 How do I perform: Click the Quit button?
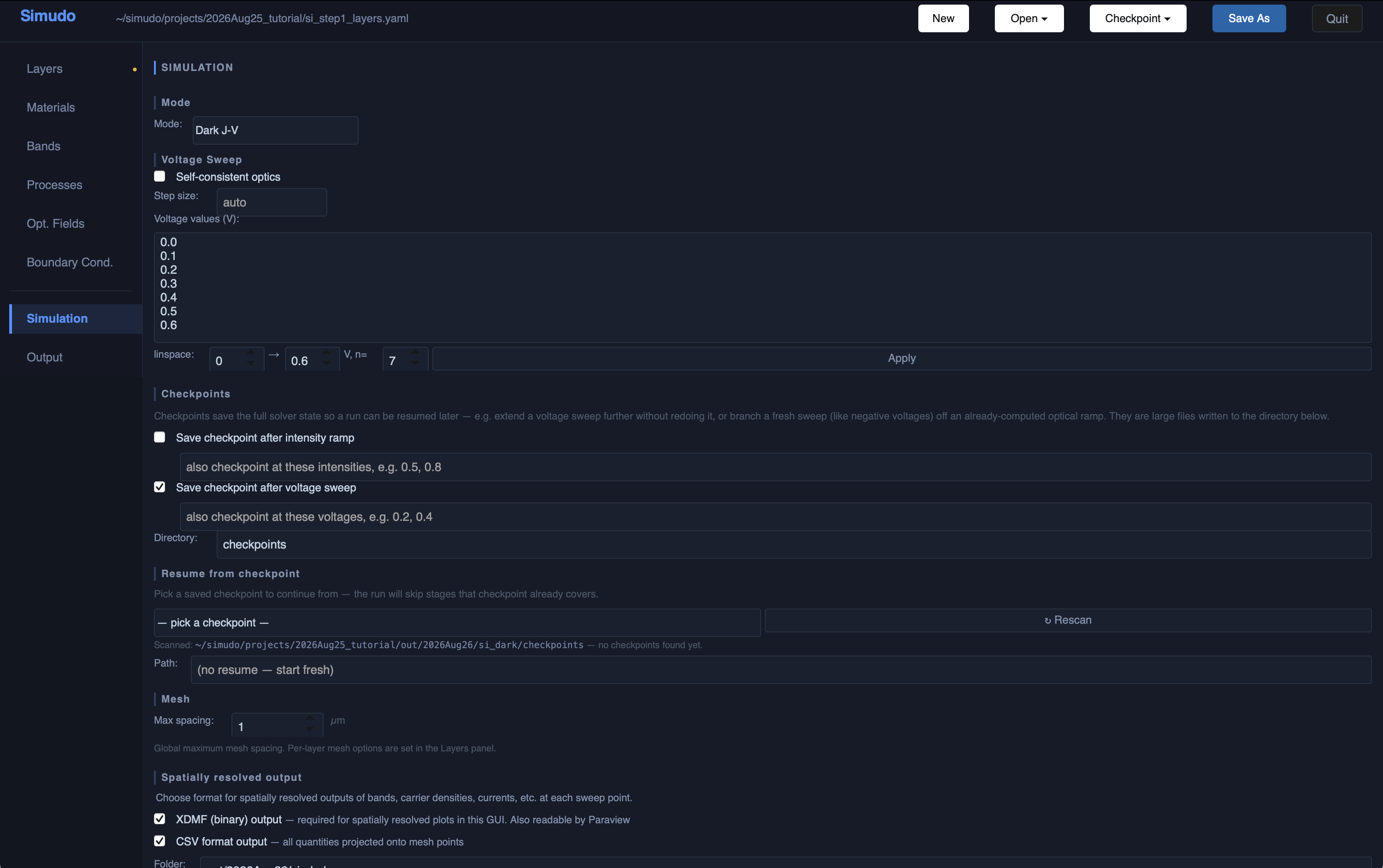pos(1336,18)
